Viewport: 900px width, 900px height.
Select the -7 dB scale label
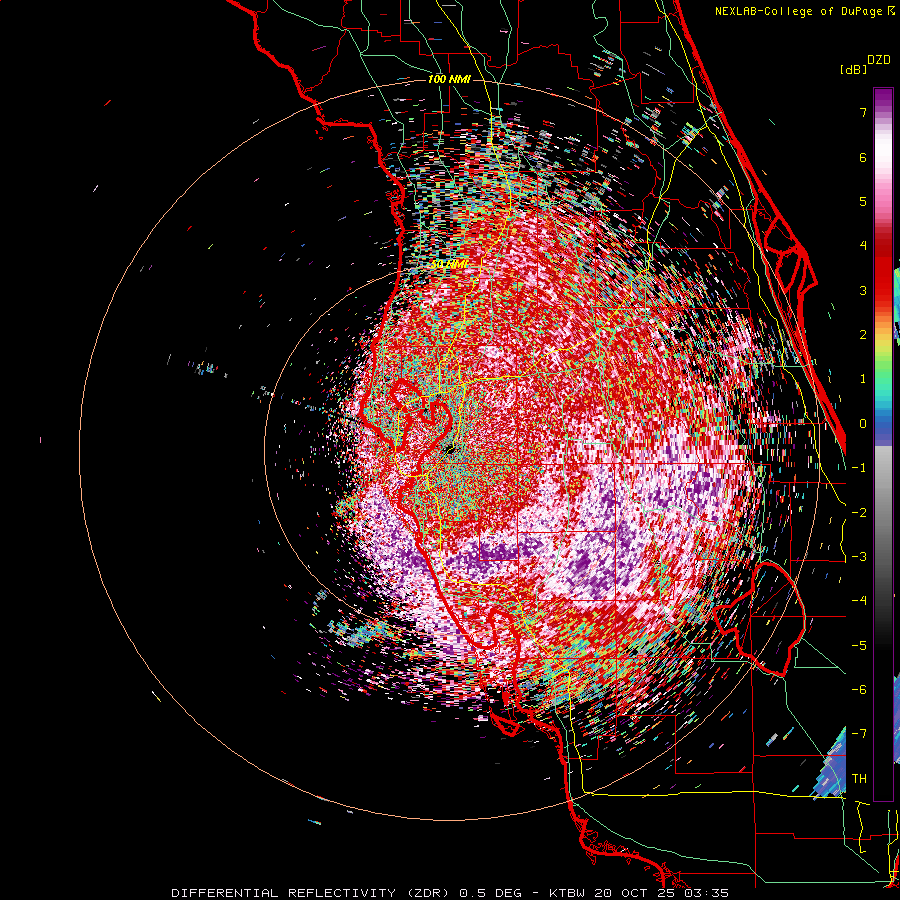click(x=859, y=734)
